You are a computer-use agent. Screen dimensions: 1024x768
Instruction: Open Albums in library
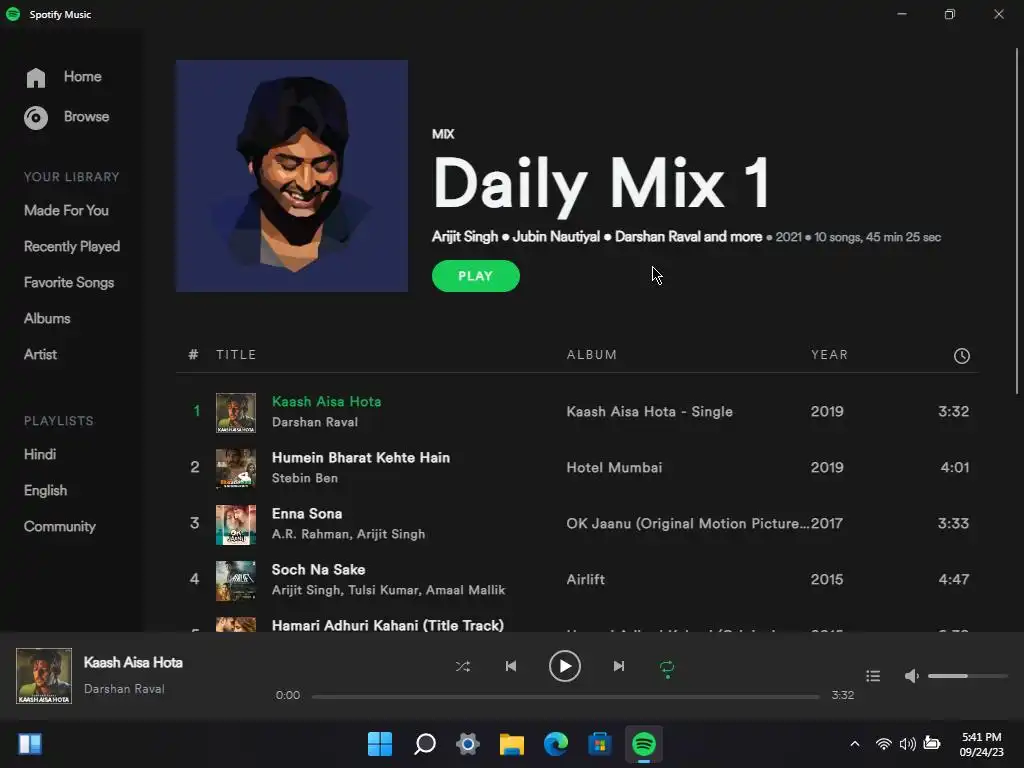(47, 318)
